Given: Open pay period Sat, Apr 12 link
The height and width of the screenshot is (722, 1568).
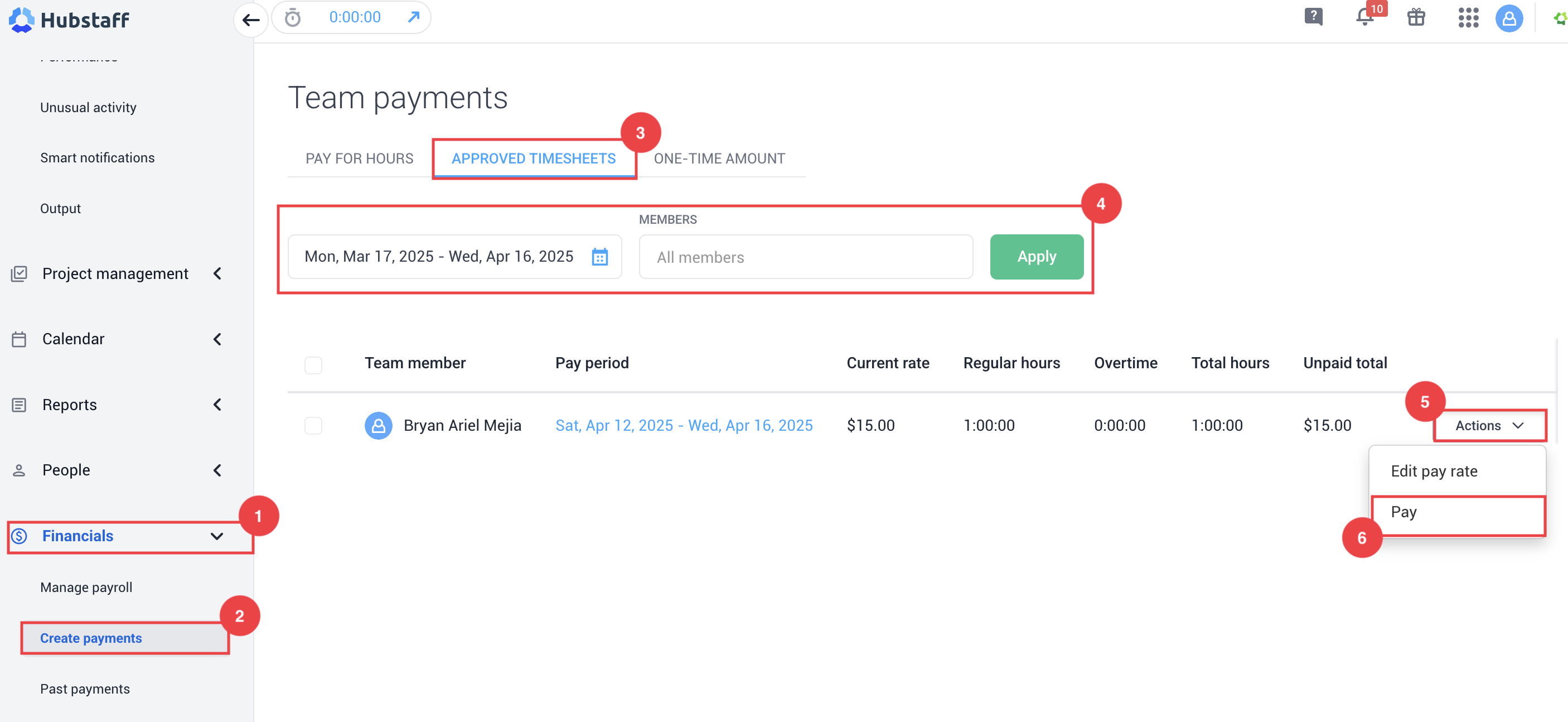Looking at the screenshot, I should (684, 425).
